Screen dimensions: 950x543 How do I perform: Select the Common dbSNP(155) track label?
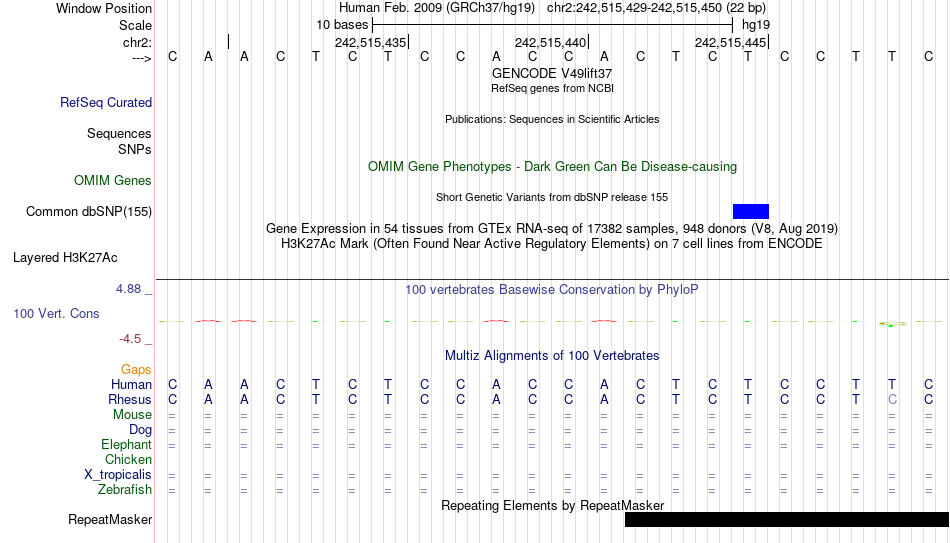tap(88, 212)
